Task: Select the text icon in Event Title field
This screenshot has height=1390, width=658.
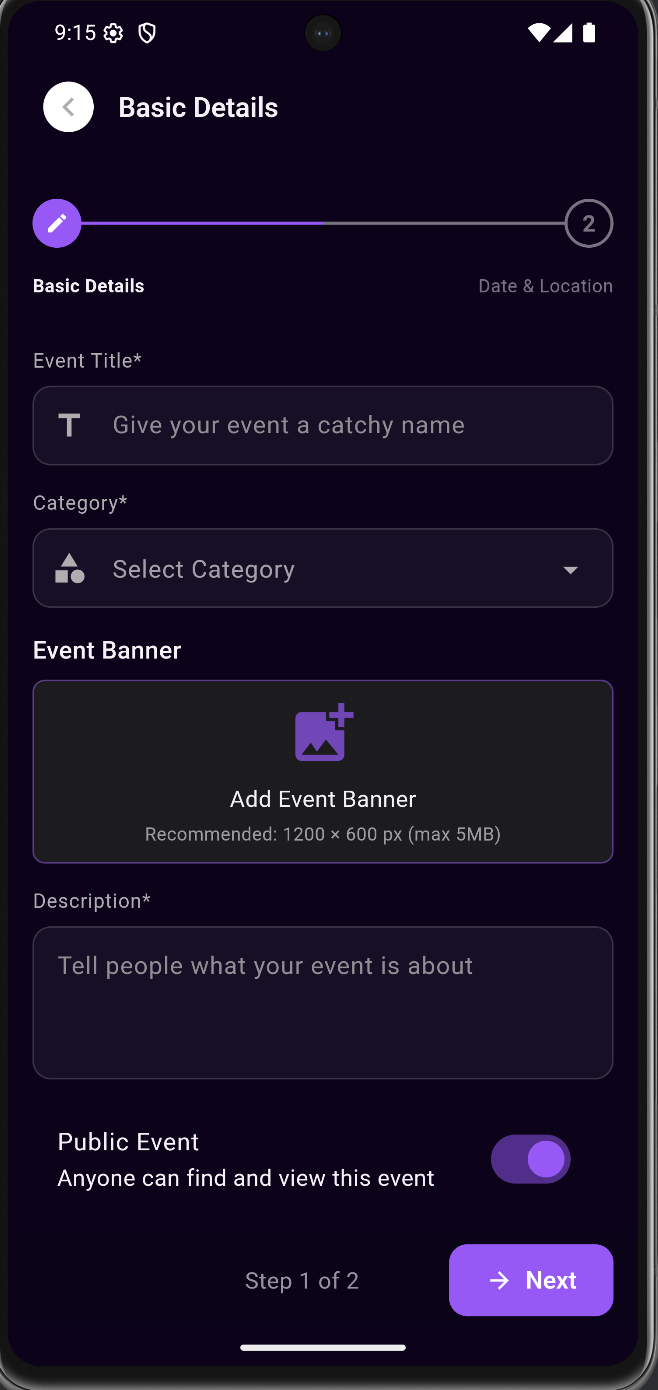Action: [x=68, y=425]
